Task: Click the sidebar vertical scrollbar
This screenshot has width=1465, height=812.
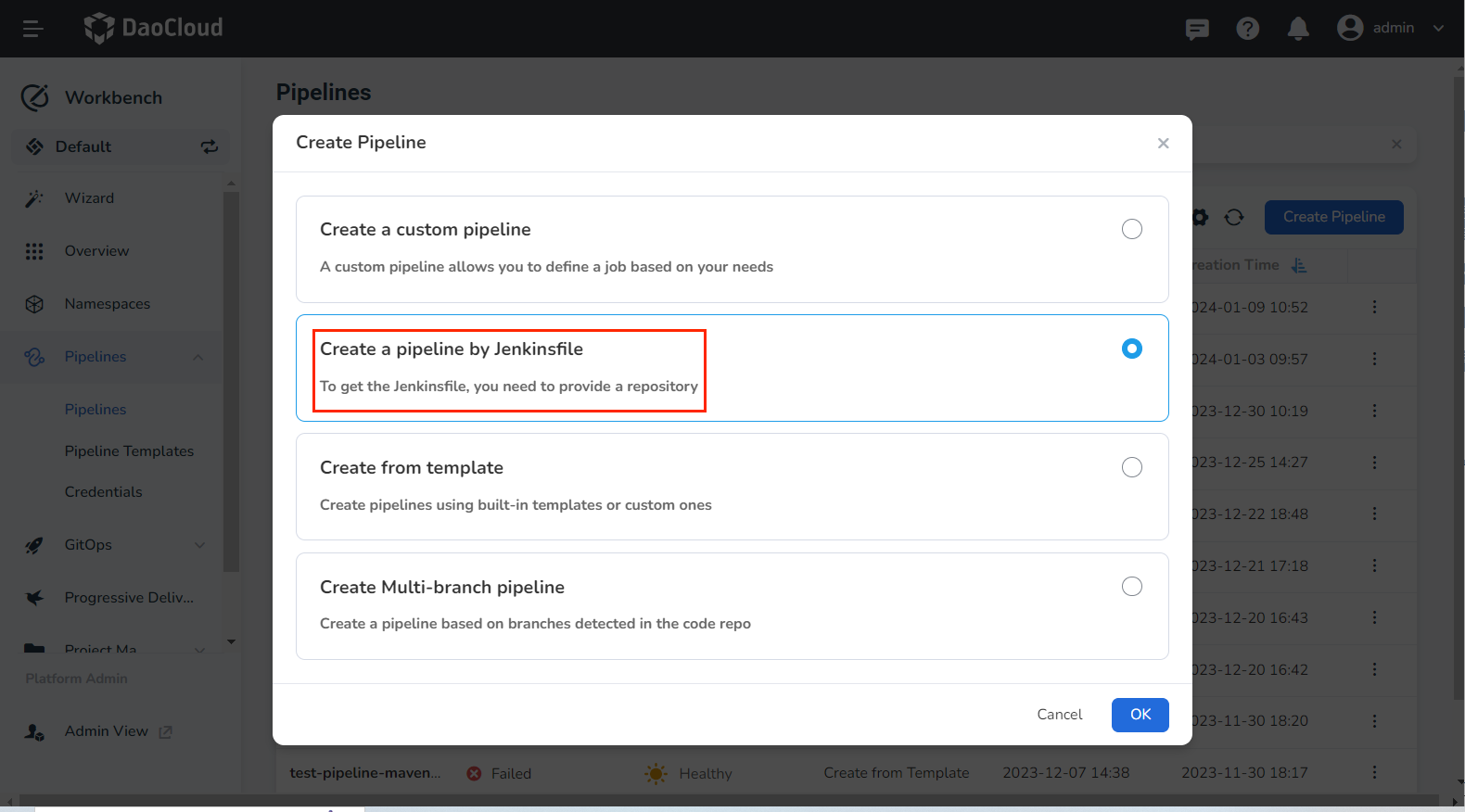Action: pyautogui.click(x=231, y=380)
